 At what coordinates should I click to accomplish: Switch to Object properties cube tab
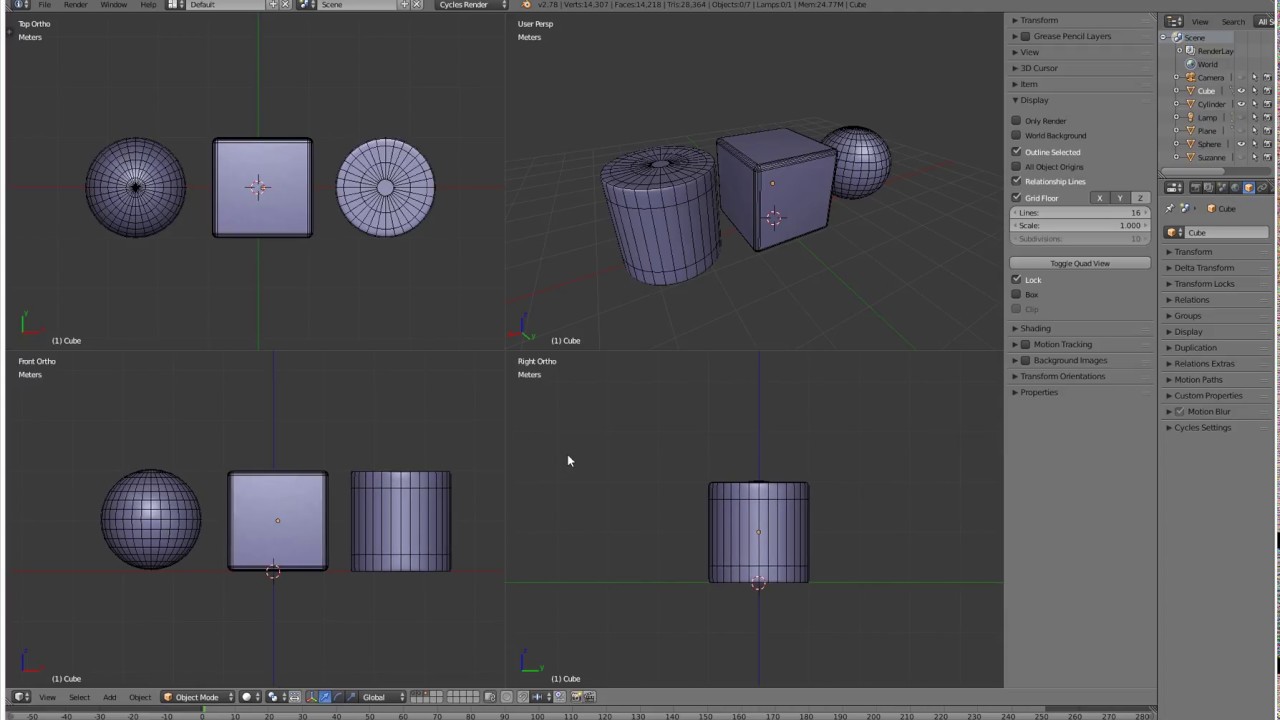(1248, 188)
